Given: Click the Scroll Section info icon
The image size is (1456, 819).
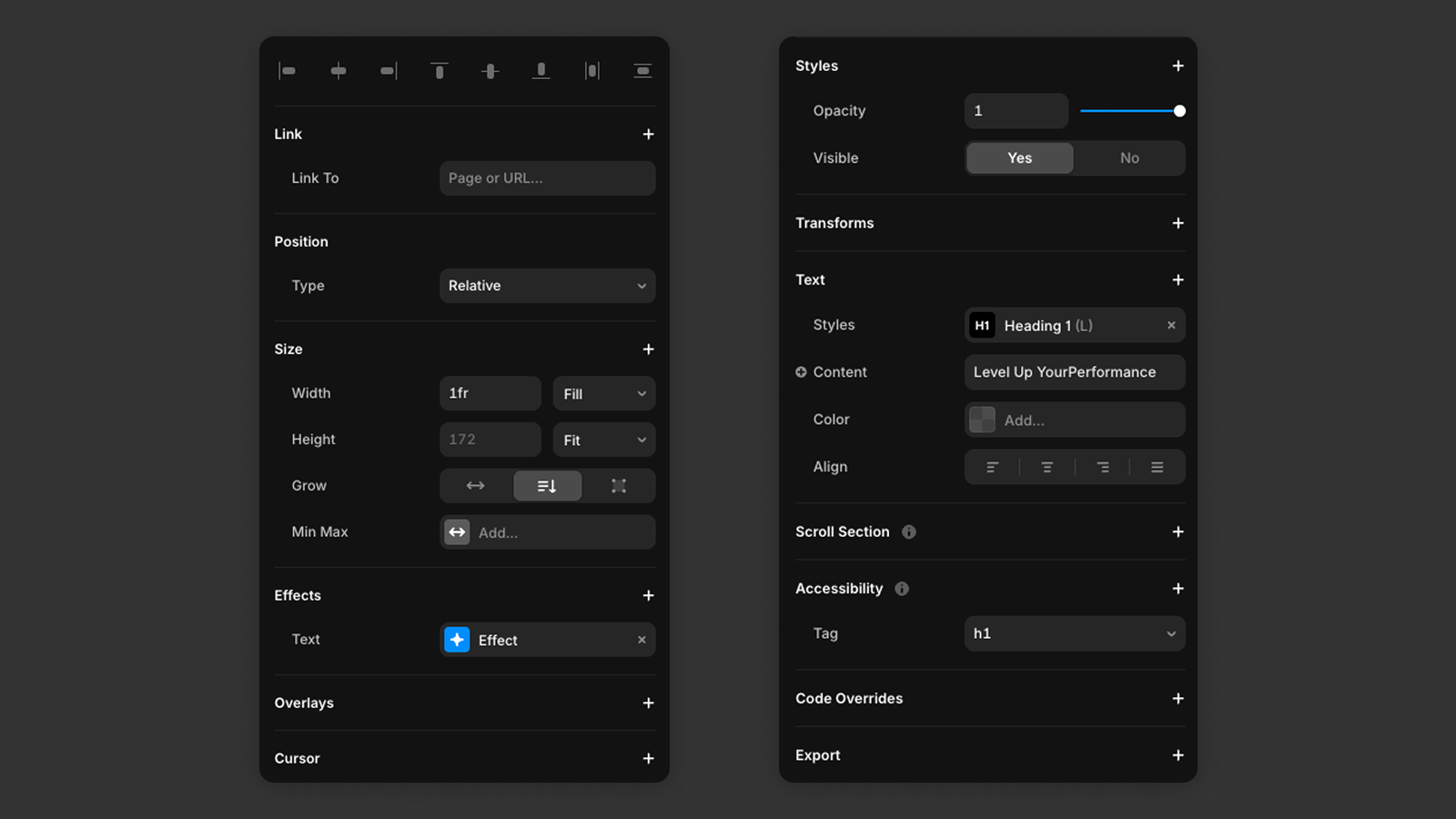Looking at the screenshot, I should 909,532.
